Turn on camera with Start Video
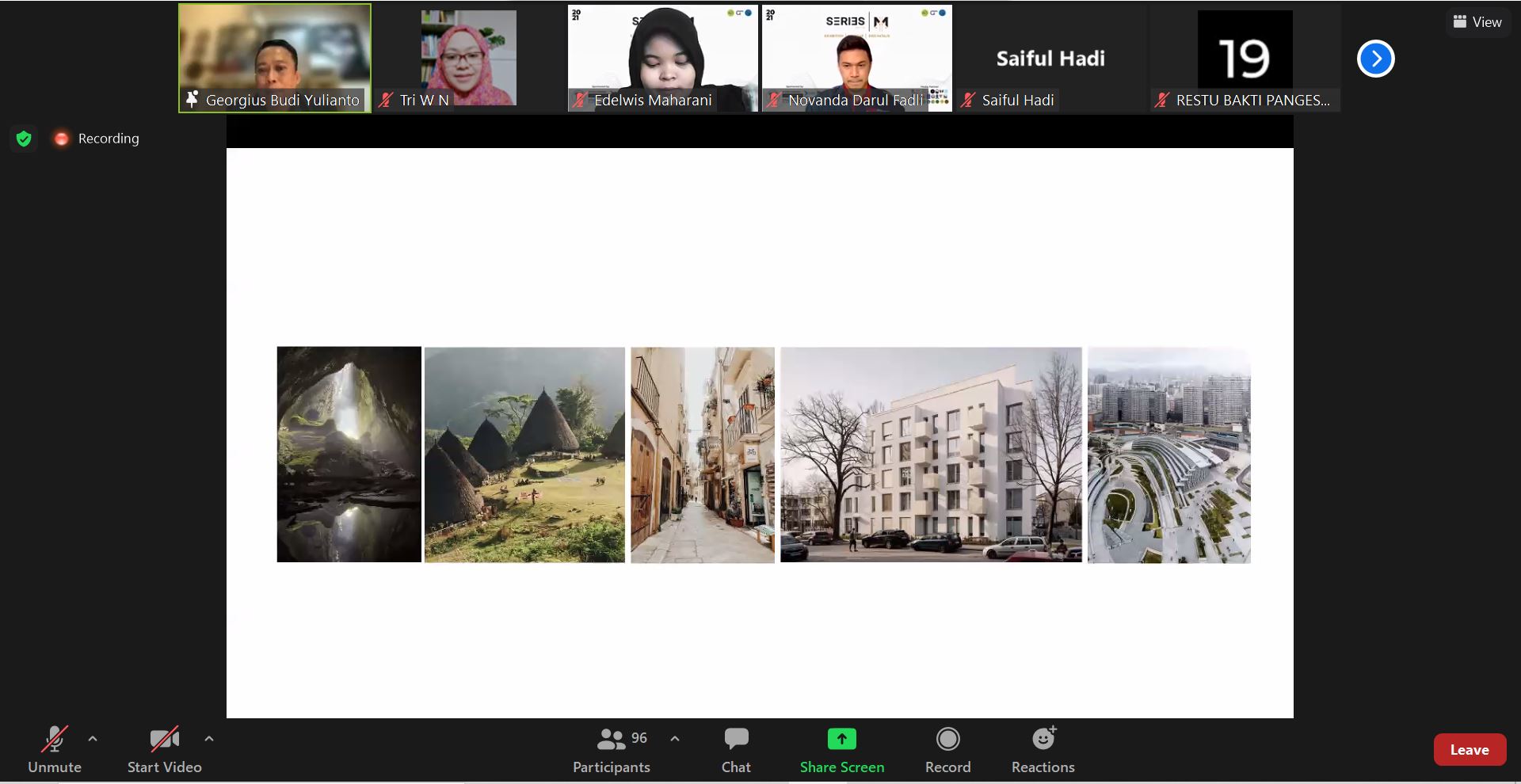 pyautogui.click(x=164, y=749)
